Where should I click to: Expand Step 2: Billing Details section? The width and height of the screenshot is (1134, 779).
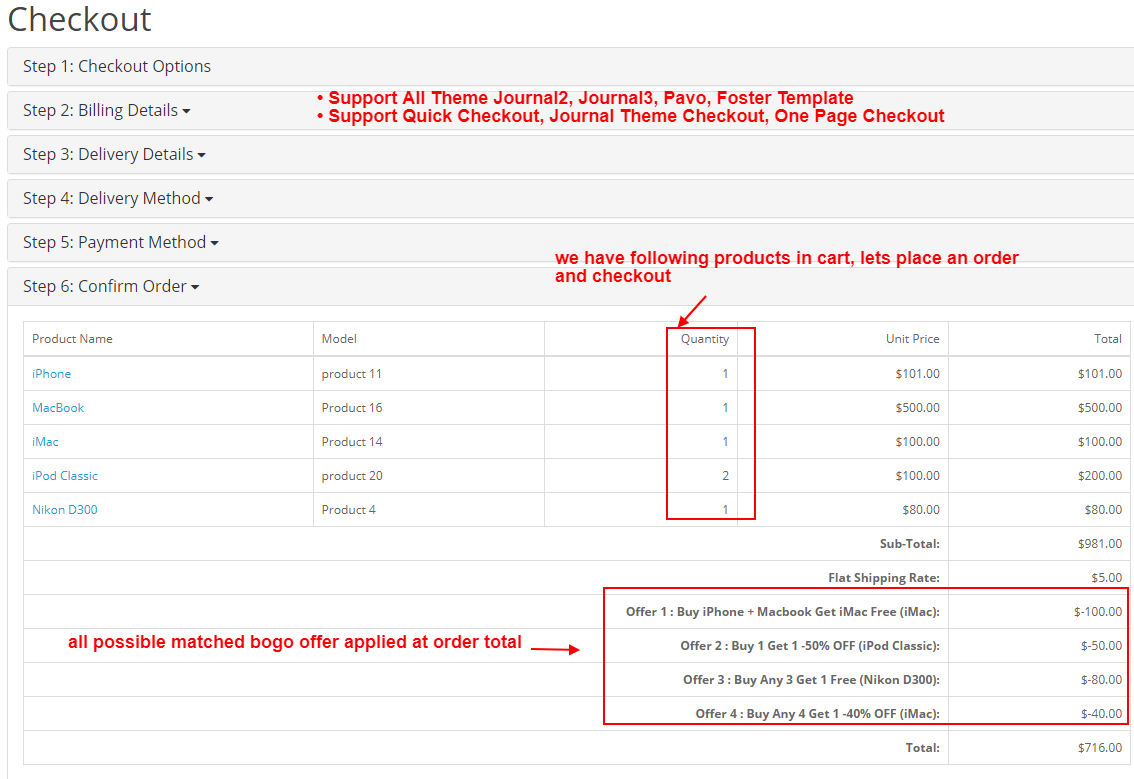[106, 111]
